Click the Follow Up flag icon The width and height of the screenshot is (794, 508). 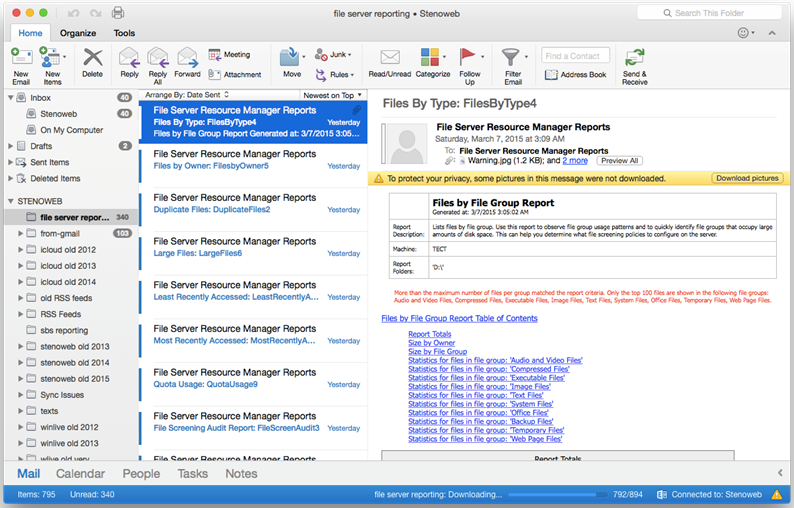pos(467,57)
